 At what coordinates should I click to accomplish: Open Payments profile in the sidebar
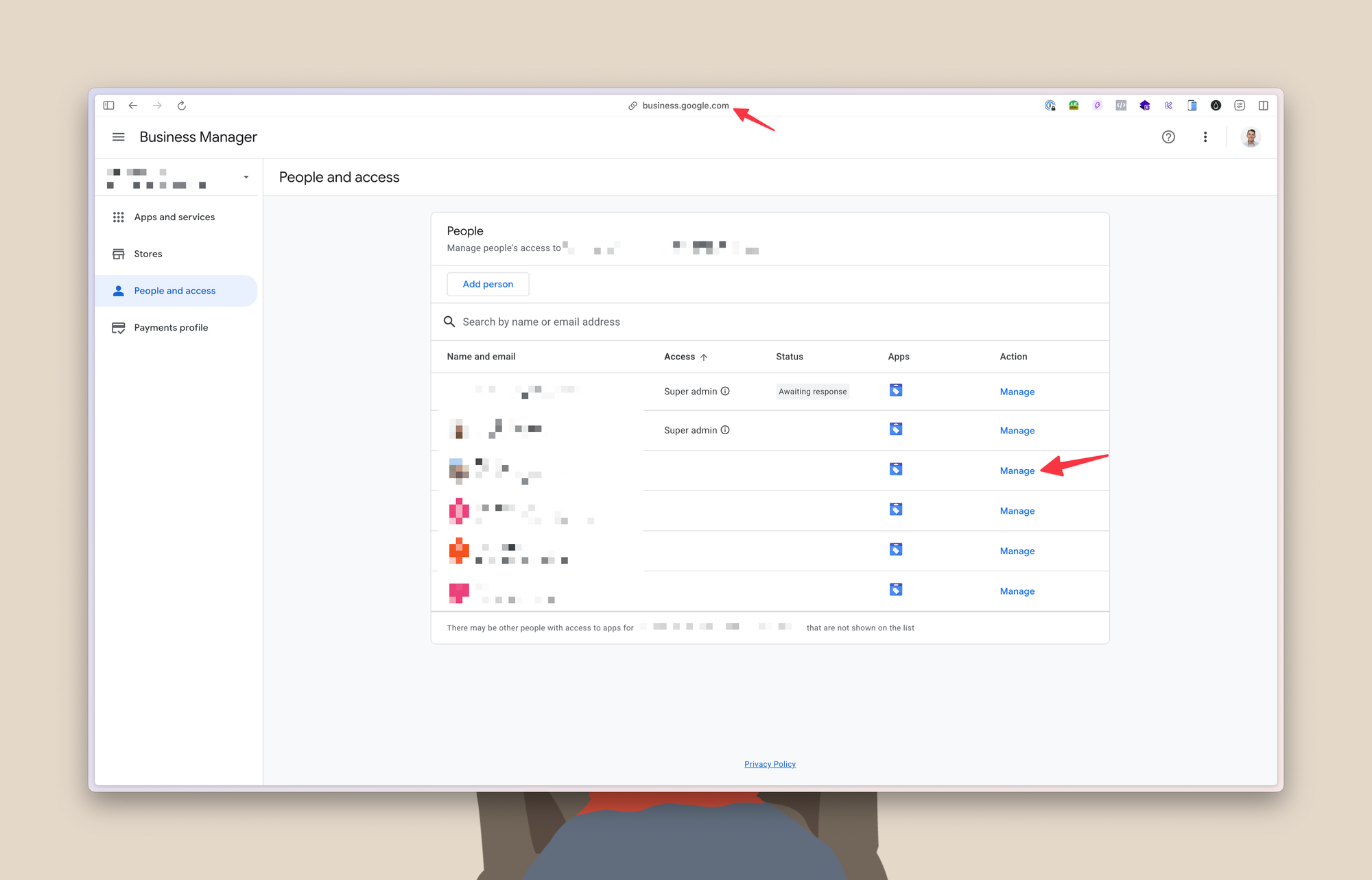[171, 328]
